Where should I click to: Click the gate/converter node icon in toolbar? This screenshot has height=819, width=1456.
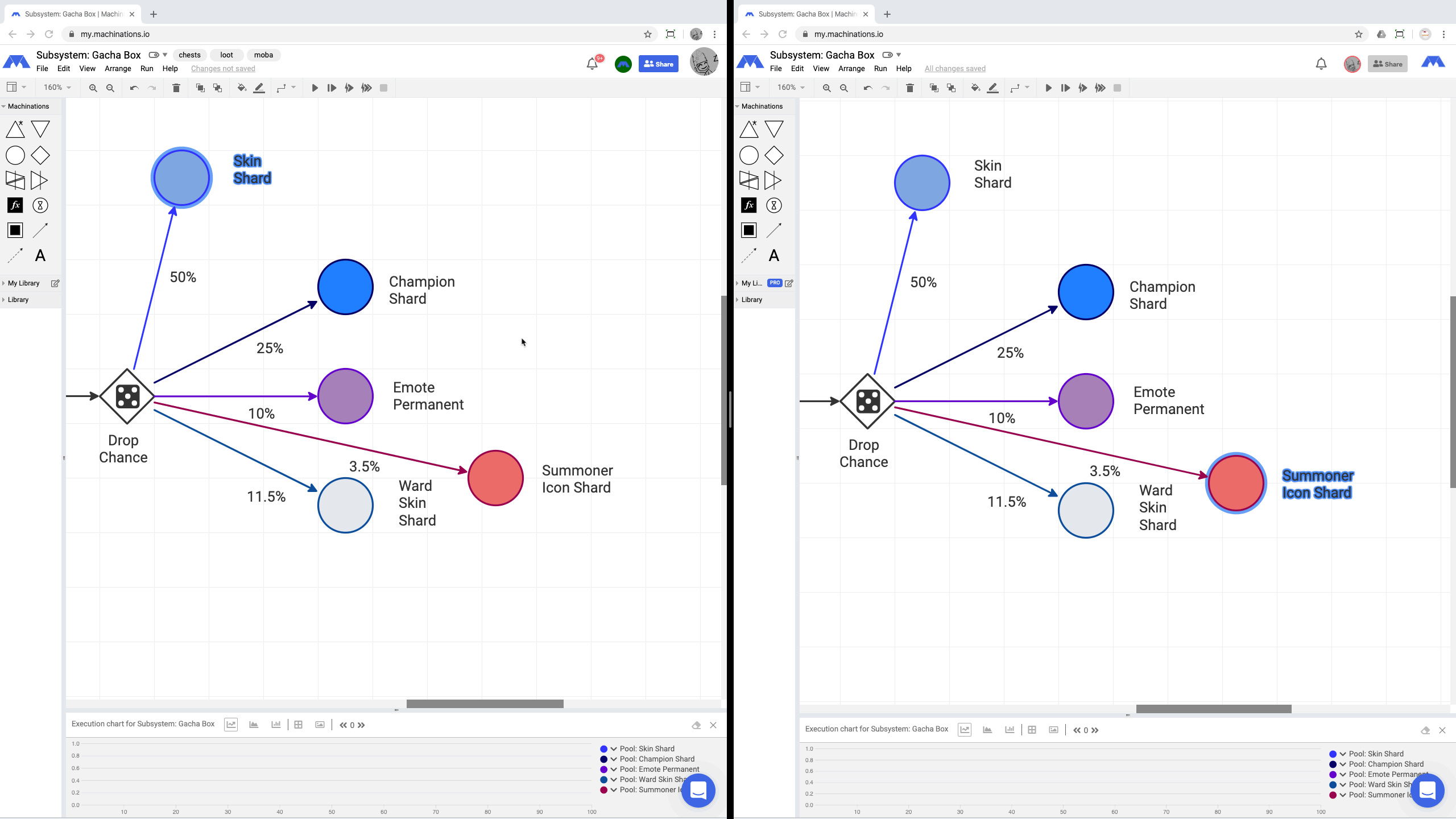(40, 155)
